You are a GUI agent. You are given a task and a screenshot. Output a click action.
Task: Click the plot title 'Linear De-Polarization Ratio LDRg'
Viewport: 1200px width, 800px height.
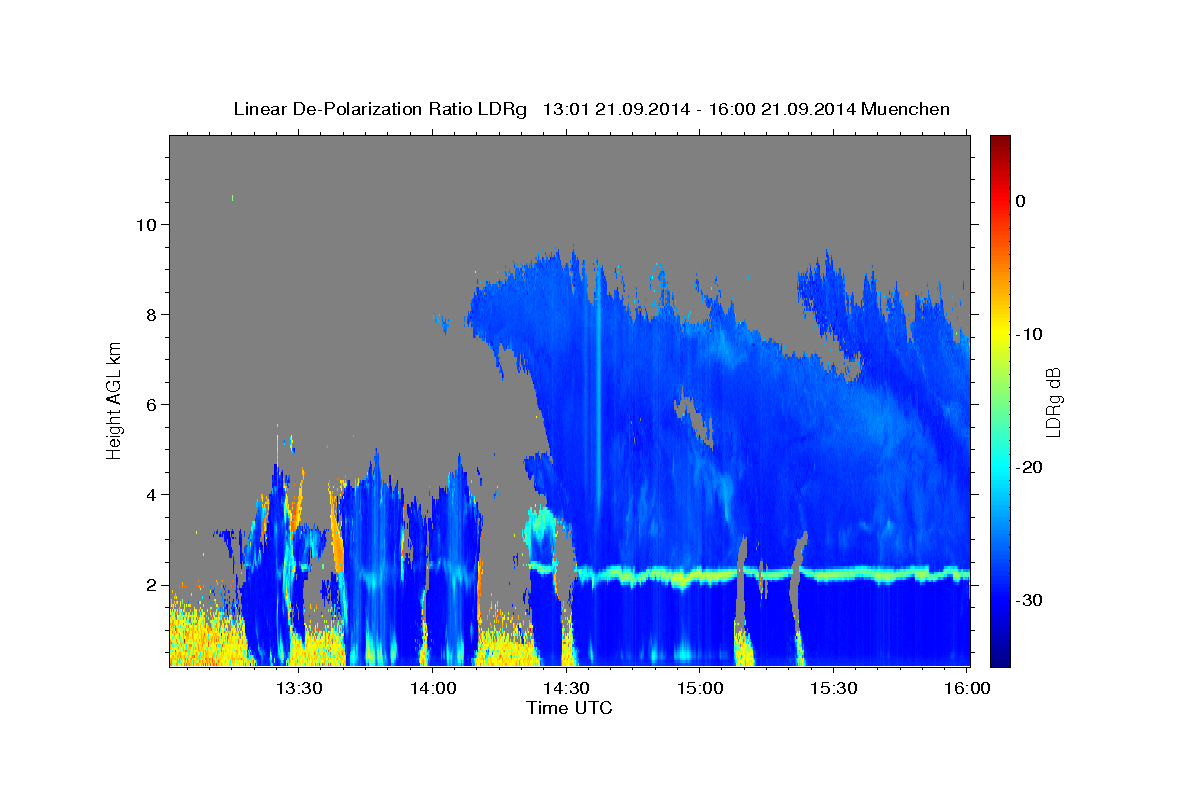(x=379, y=109)
